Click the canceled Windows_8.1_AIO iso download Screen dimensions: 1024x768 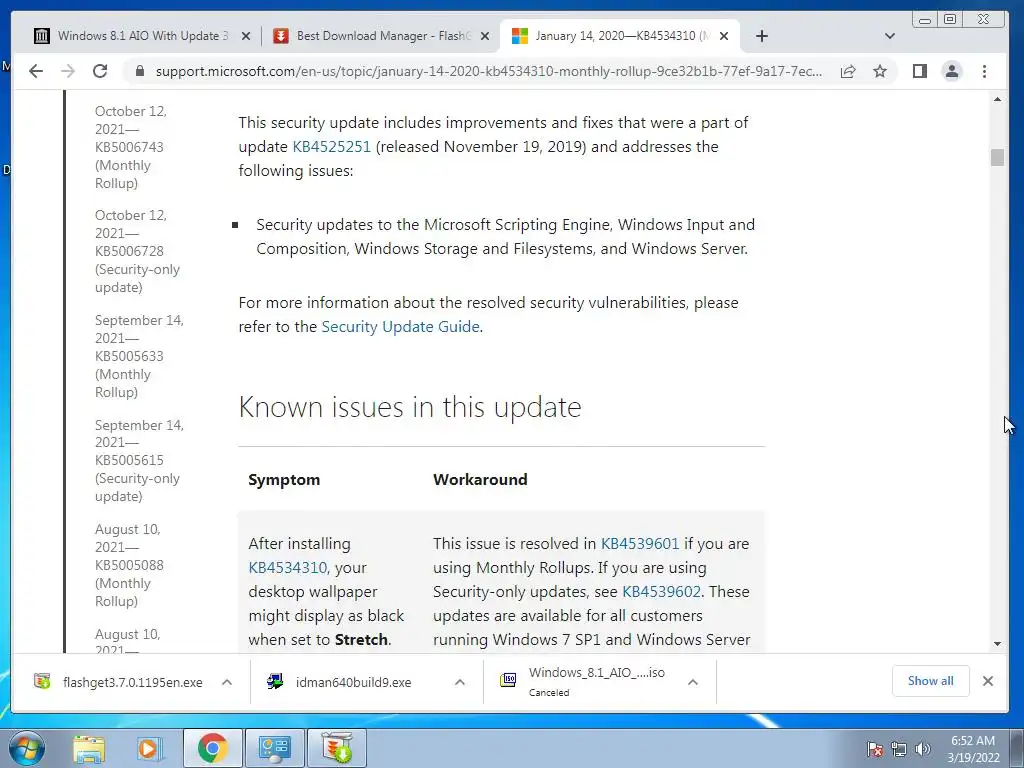click(x=583, y=682)
